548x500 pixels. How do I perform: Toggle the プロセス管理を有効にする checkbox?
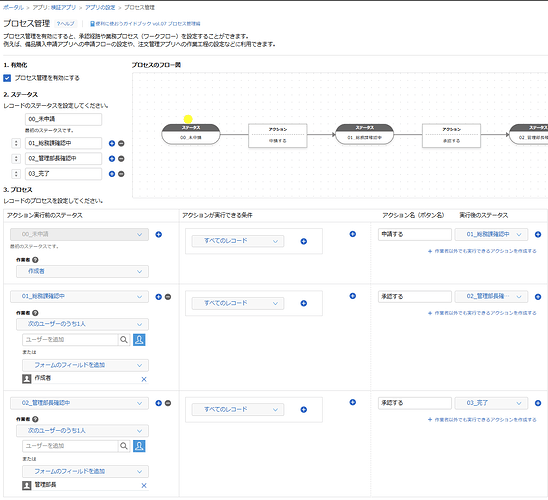click(7, 78)
